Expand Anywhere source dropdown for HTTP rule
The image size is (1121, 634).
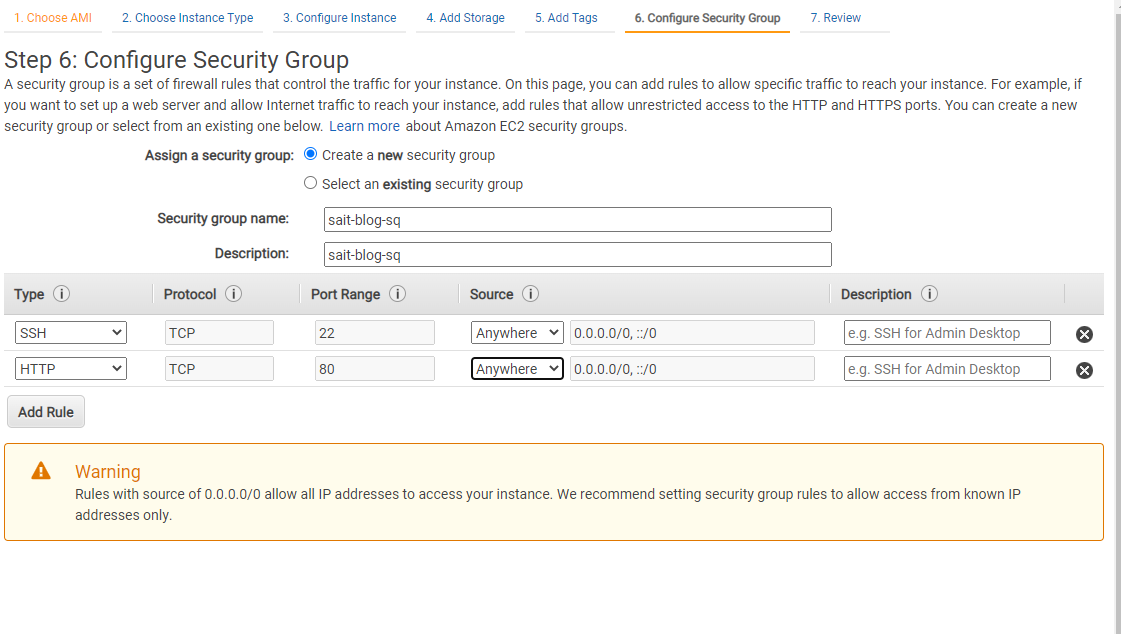(x=517, y=368)
